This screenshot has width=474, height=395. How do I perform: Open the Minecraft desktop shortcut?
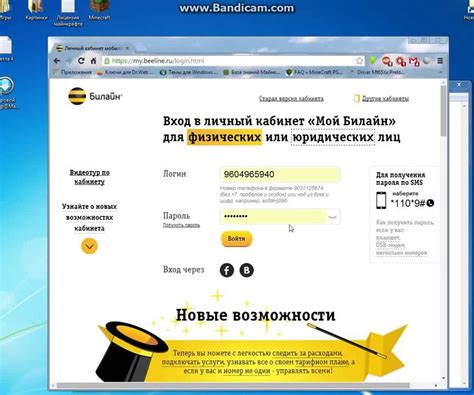coord(99,10)
